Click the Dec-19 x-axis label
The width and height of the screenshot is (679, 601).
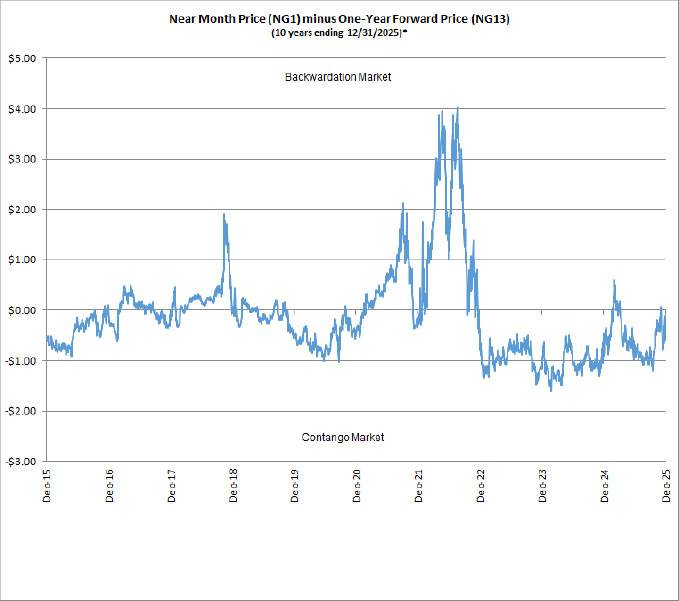pyautogui.click(x=294, y=483)
